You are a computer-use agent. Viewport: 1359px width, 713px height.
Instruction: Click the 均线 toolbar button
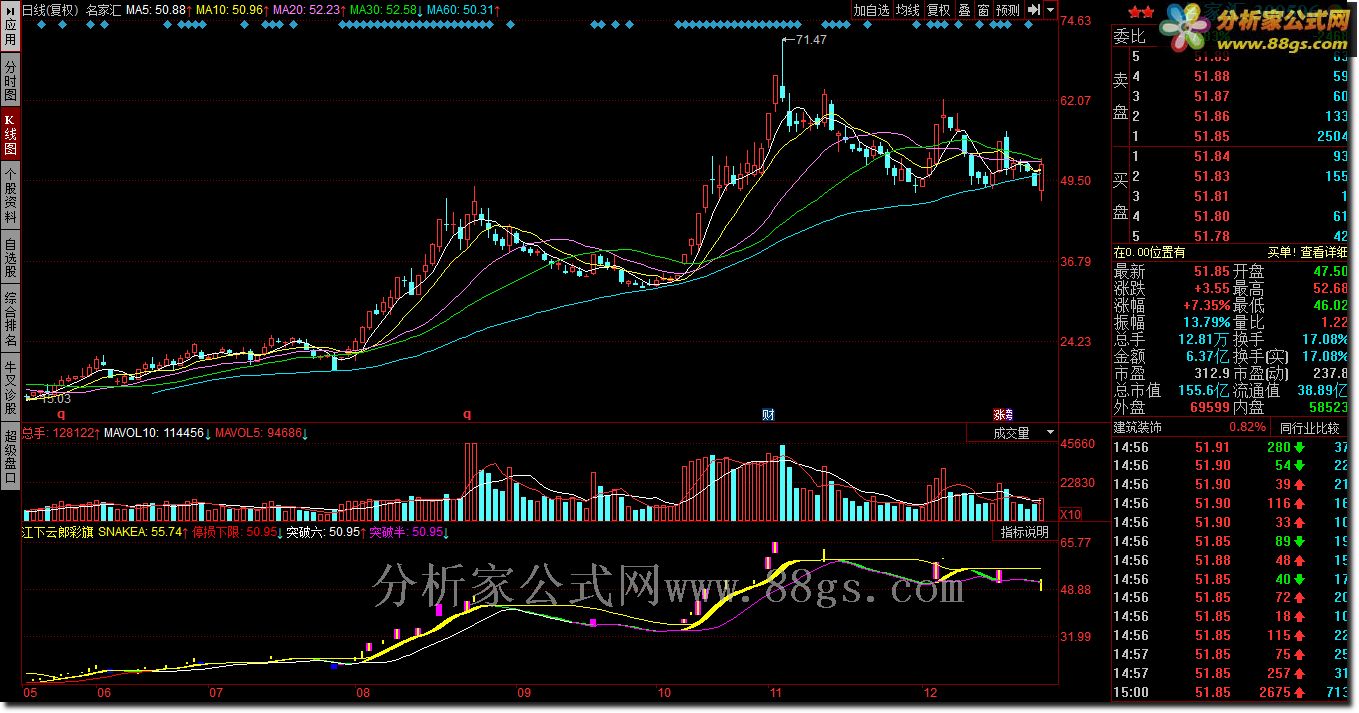pyautogui.click(x=907, y=10)
